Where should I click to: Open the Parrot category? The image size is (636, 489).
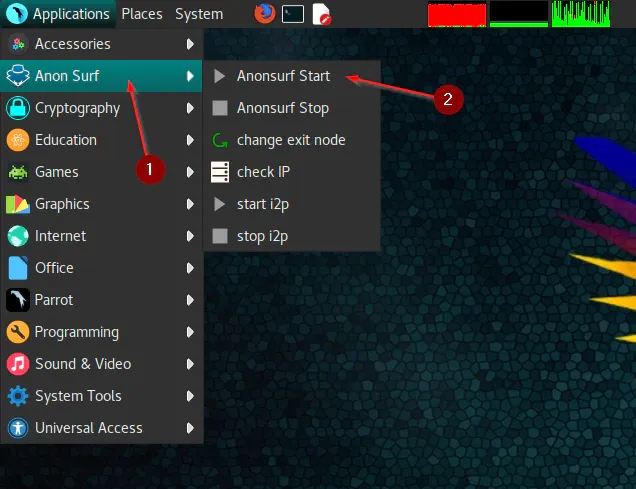101,300
